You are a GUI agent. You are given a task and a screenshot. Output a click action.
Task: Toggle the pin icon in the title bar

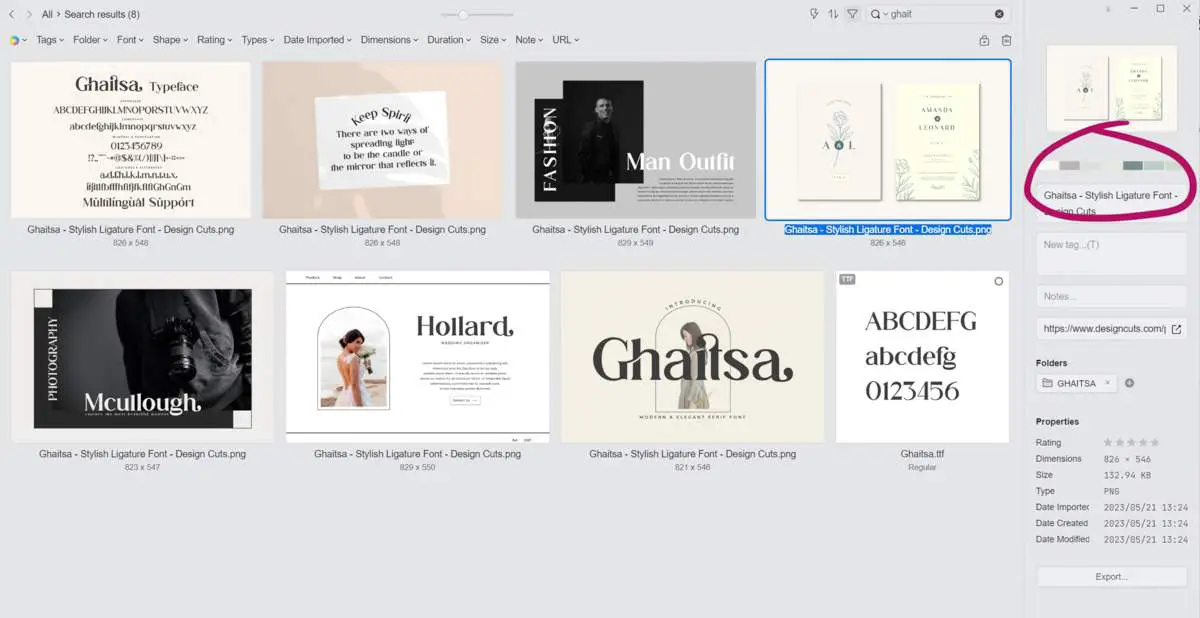(1107, 9)
